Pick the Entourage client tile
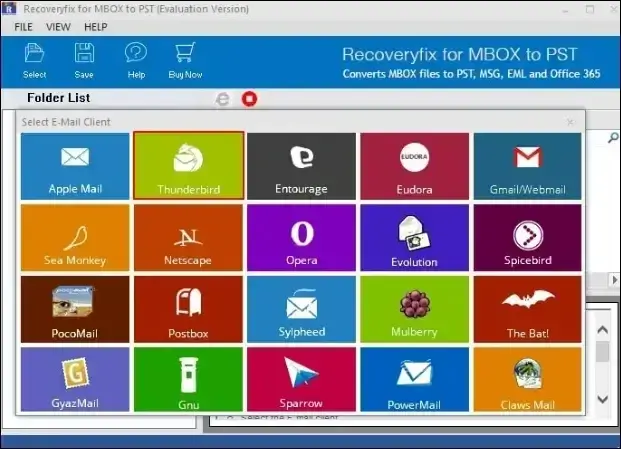 (301, 166)
